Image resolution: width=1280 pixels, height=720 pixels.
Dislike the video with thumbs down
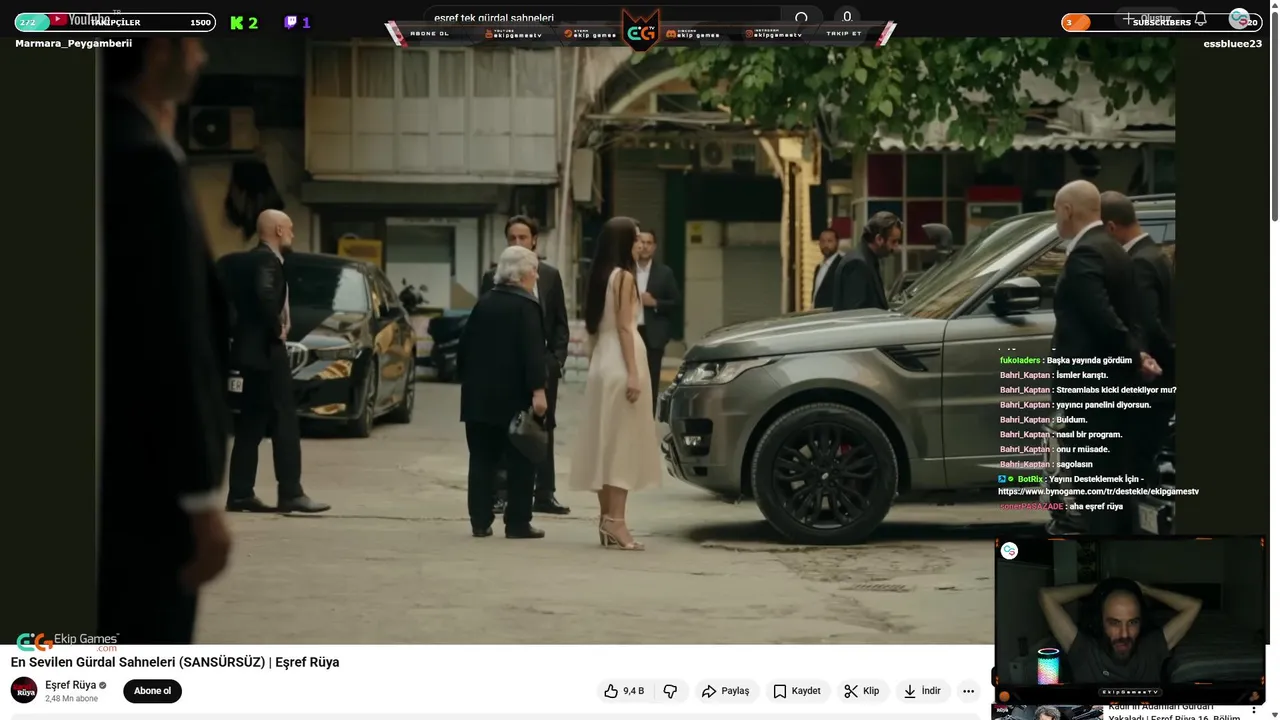point(670,691)
